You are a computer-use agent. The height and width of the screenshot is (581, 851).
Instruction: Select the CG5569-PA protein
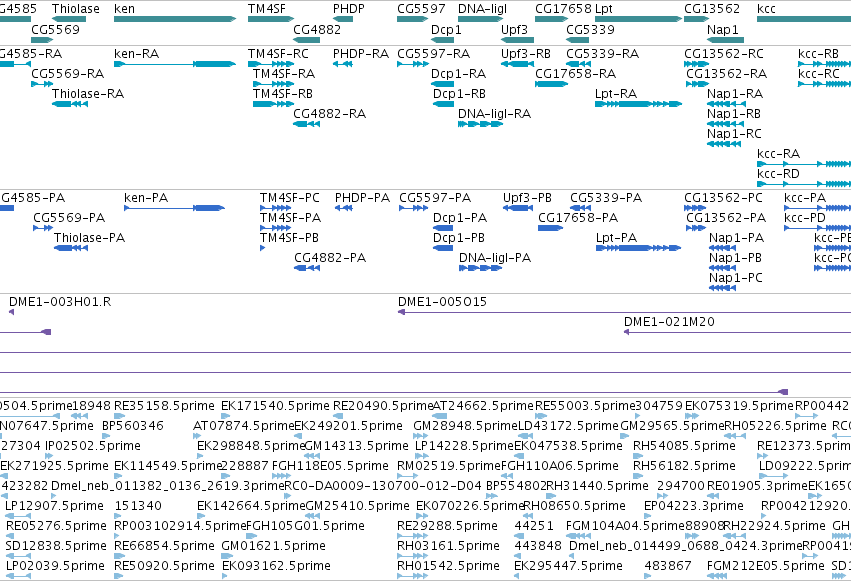[43, 228]
